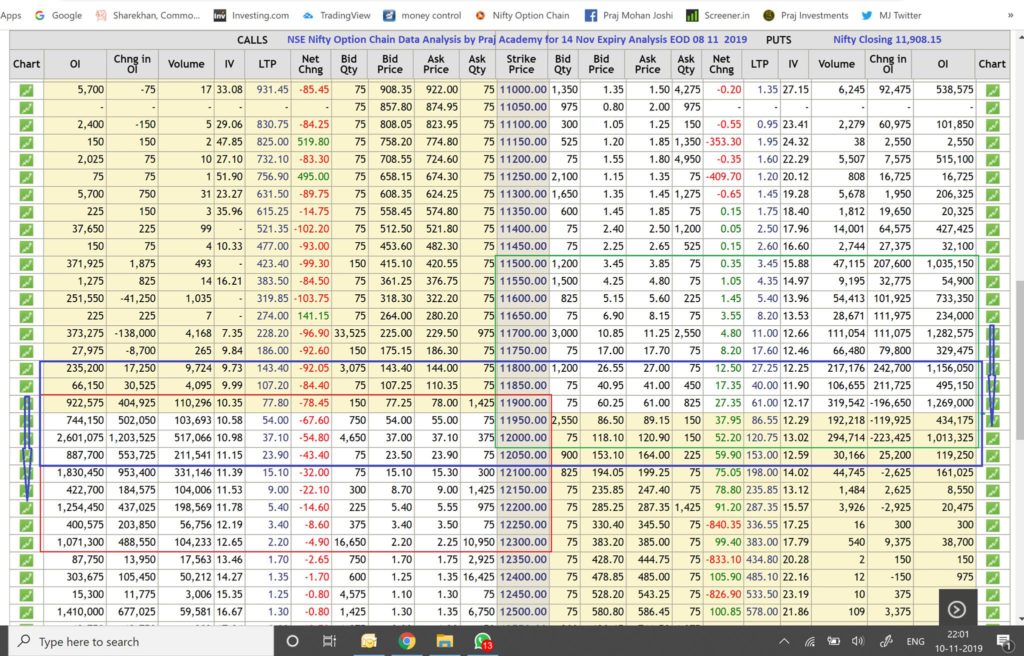This screenshot has width=1024, height=656.
Task: Open WhatsApp from the taskbar
Action: [x=482, y=641]
